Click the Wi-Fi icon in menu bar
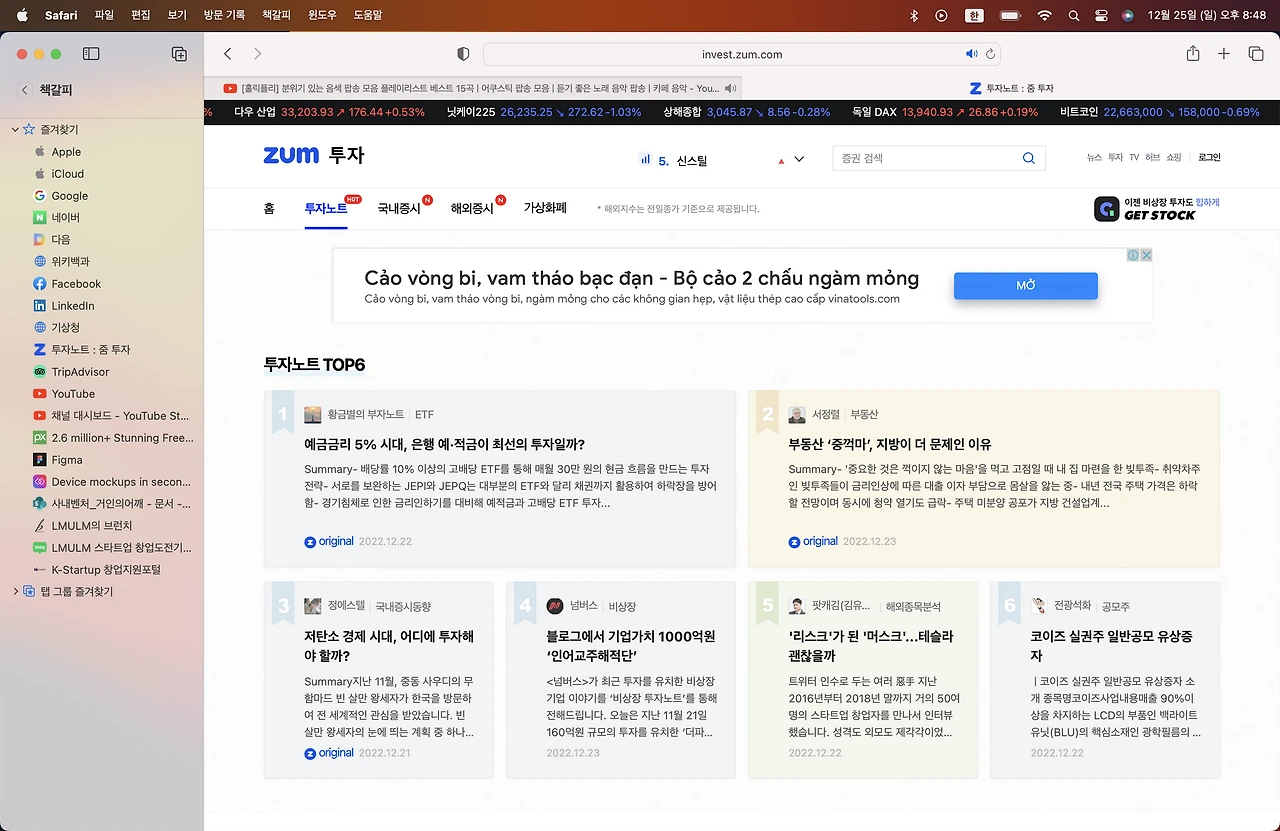 pyautogui.click(x=1044, y=15)
